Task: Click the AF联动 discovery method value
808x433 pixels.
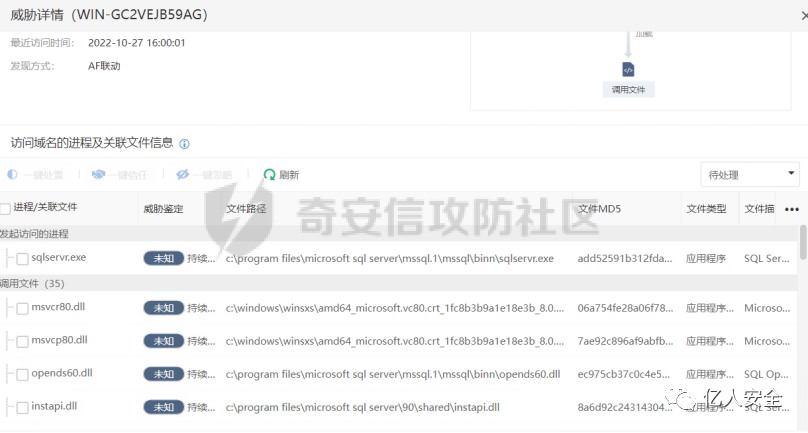Action: coord(104,66)
